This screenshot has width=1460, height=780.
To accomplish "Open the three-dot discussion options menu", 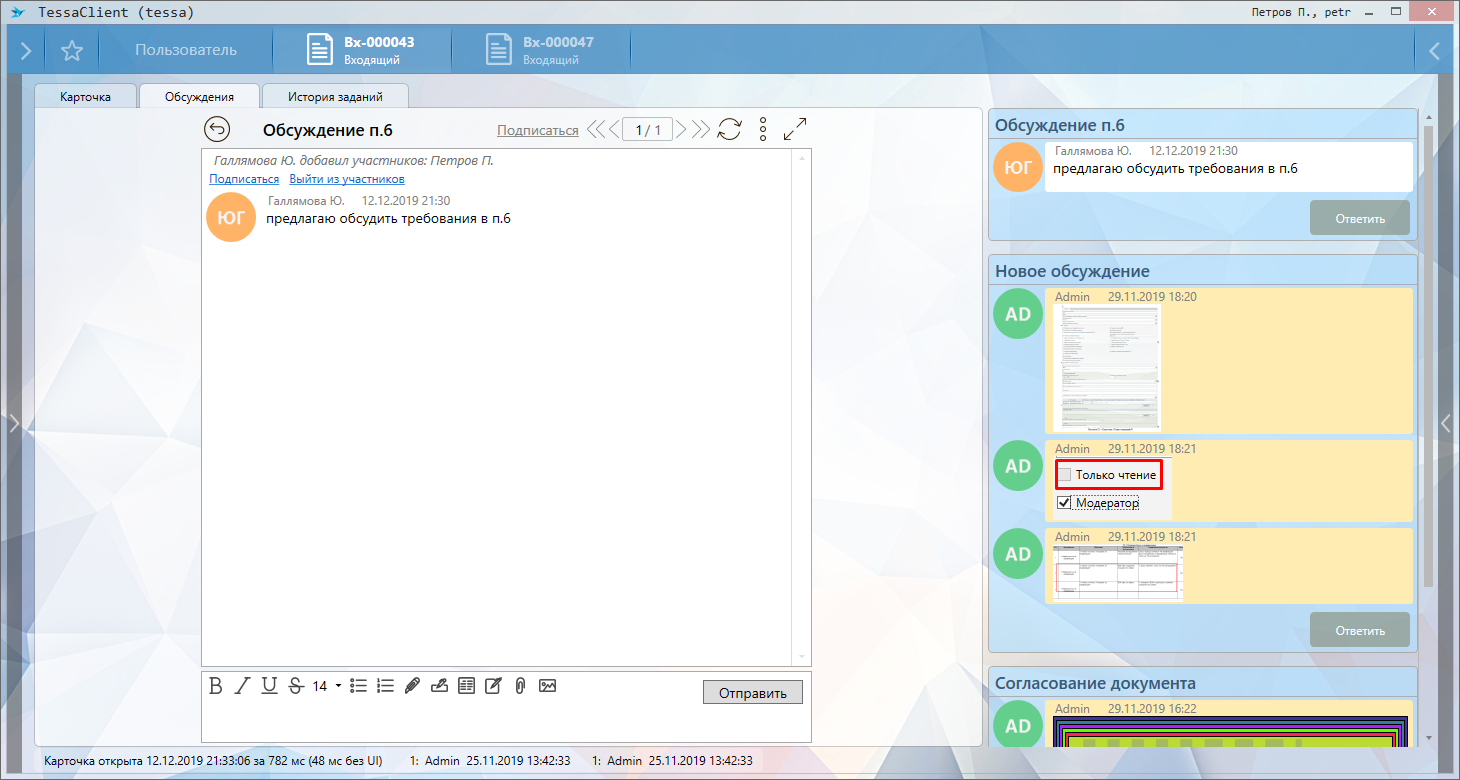I will coord(763,129).
